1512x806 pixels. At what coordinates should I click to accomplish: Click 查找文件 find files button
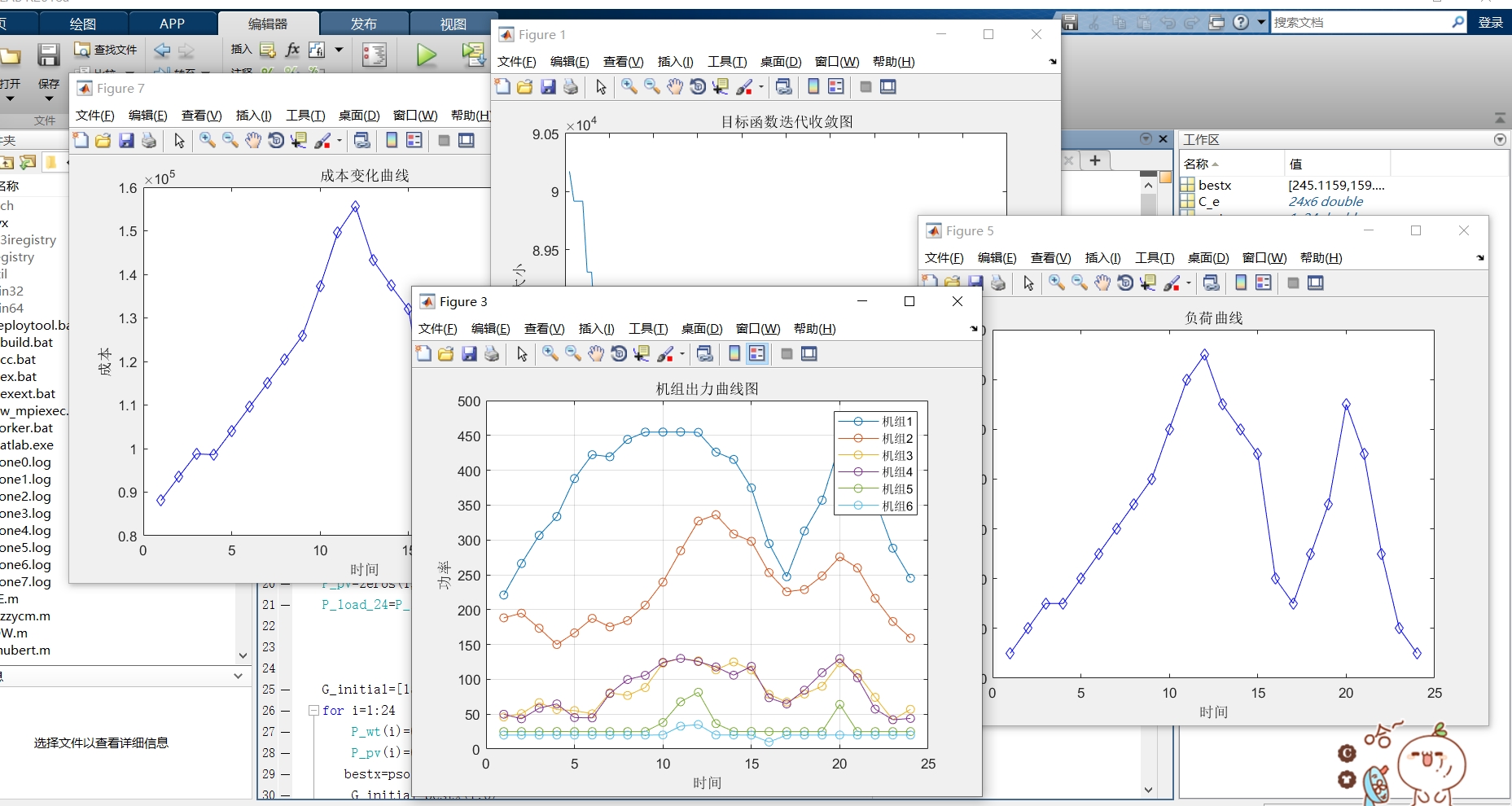(107, 50)
